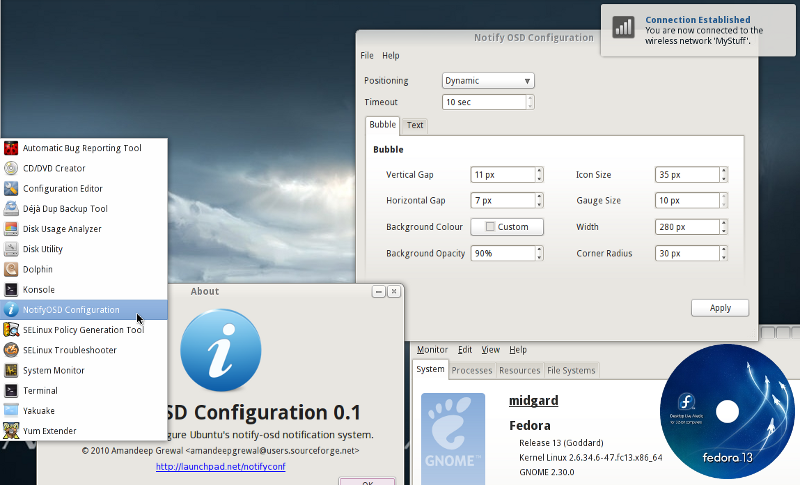Open the Positioning dropdown set to Dynamic
This screenshot has height=485, width=800.
[488, 81]
